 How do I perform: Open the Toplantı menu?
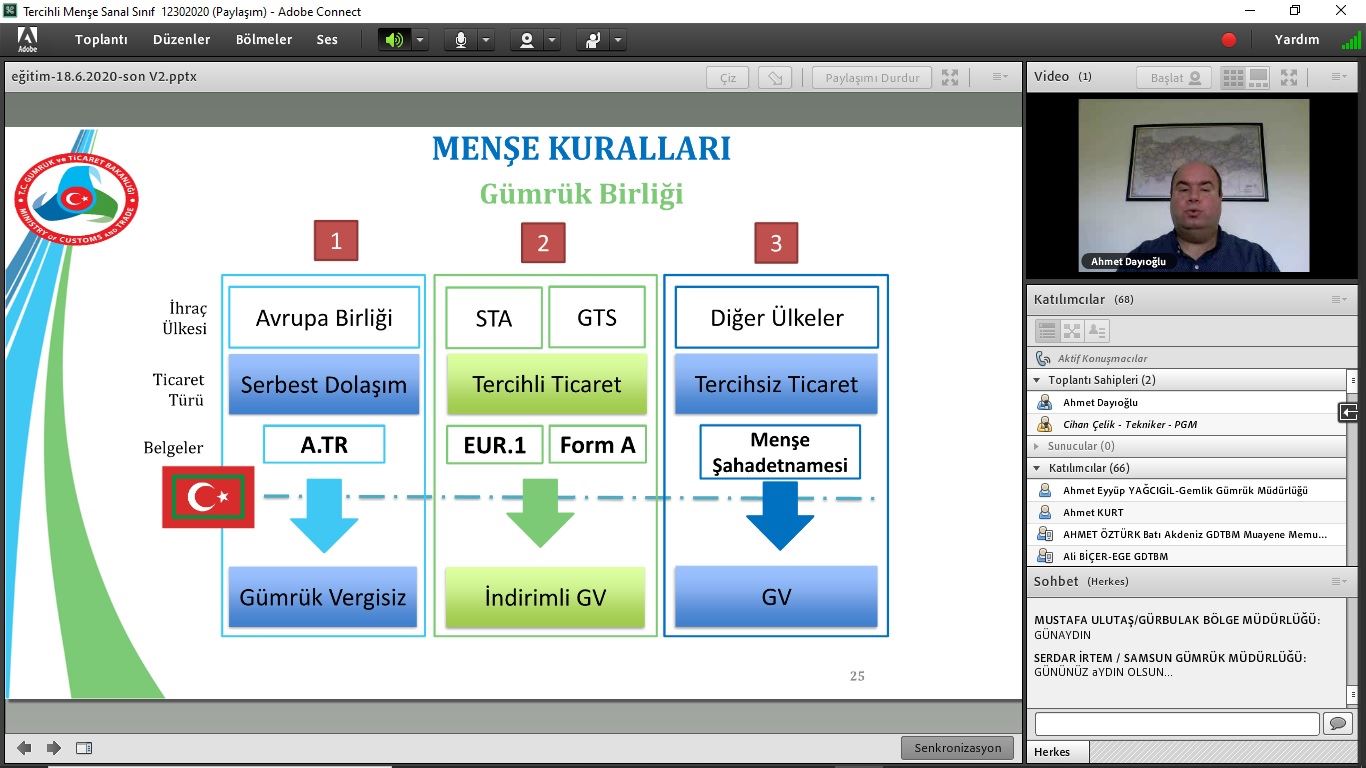(101, 40)
